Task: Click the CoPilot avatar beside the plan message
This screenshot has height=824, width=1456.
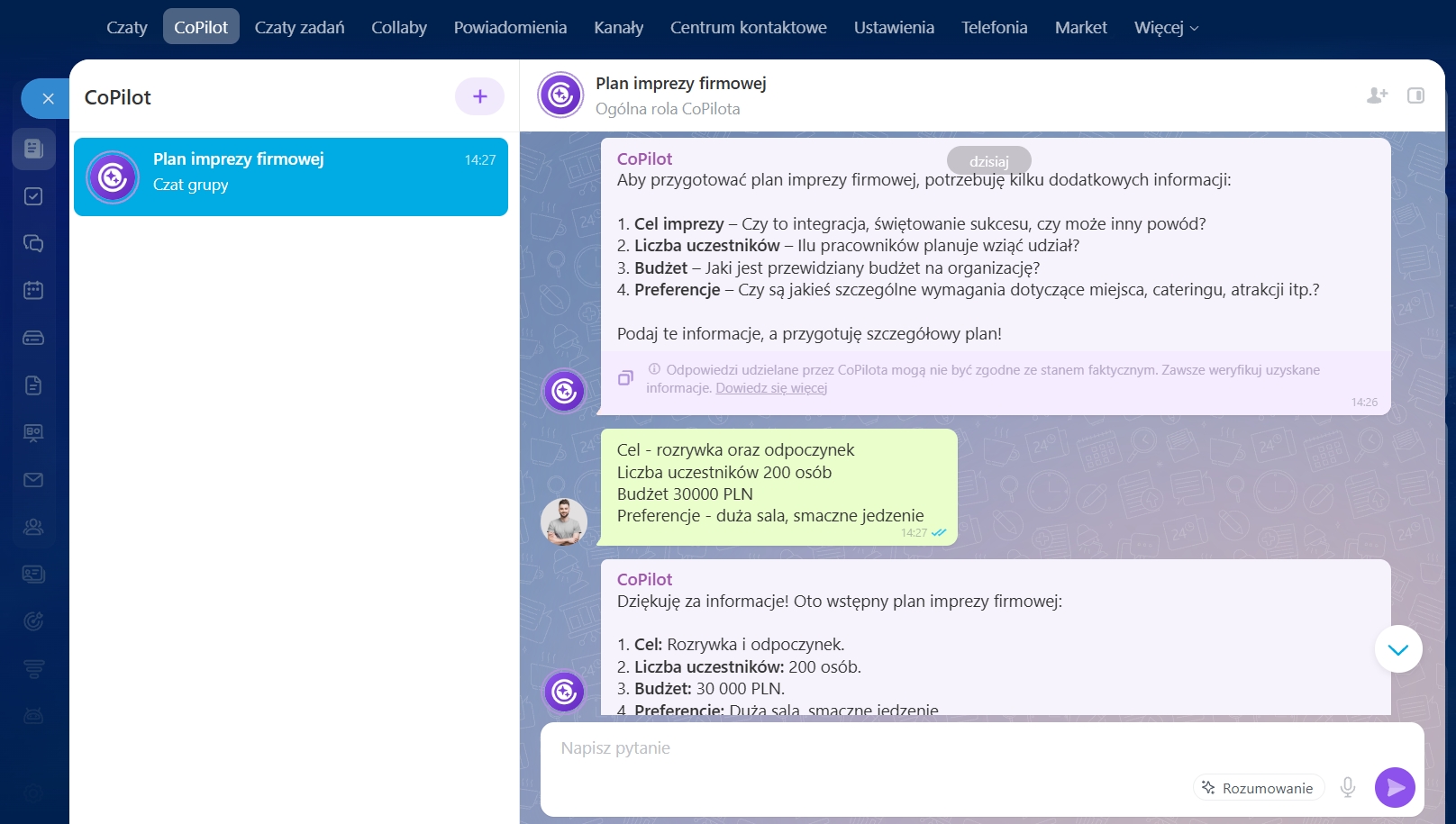Action: (x=565, y=692)
